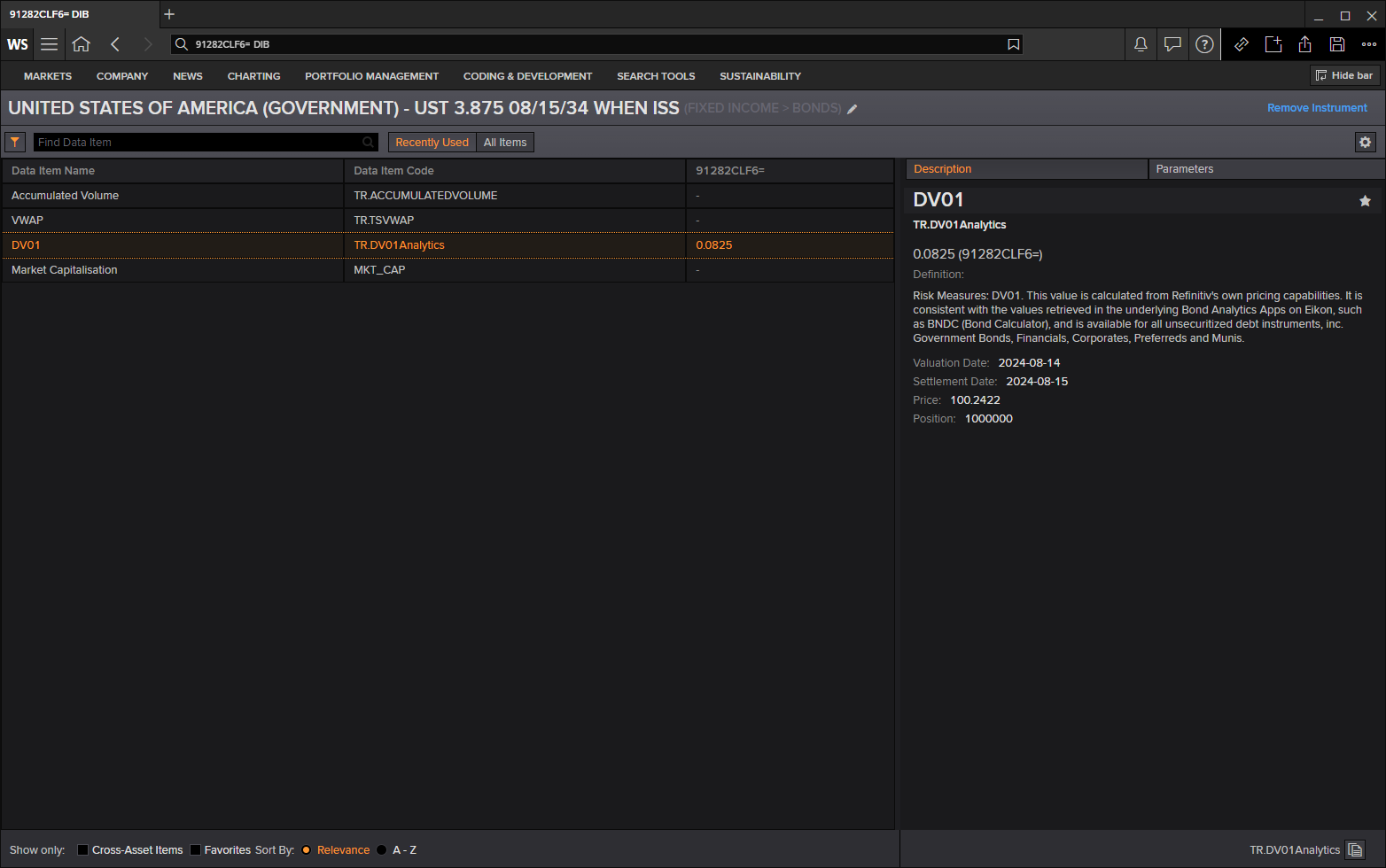Screen dimensions: 1386x868
Task: Open the PORTFOLIO MANAGEMENT menu
Action: point(372,76)
